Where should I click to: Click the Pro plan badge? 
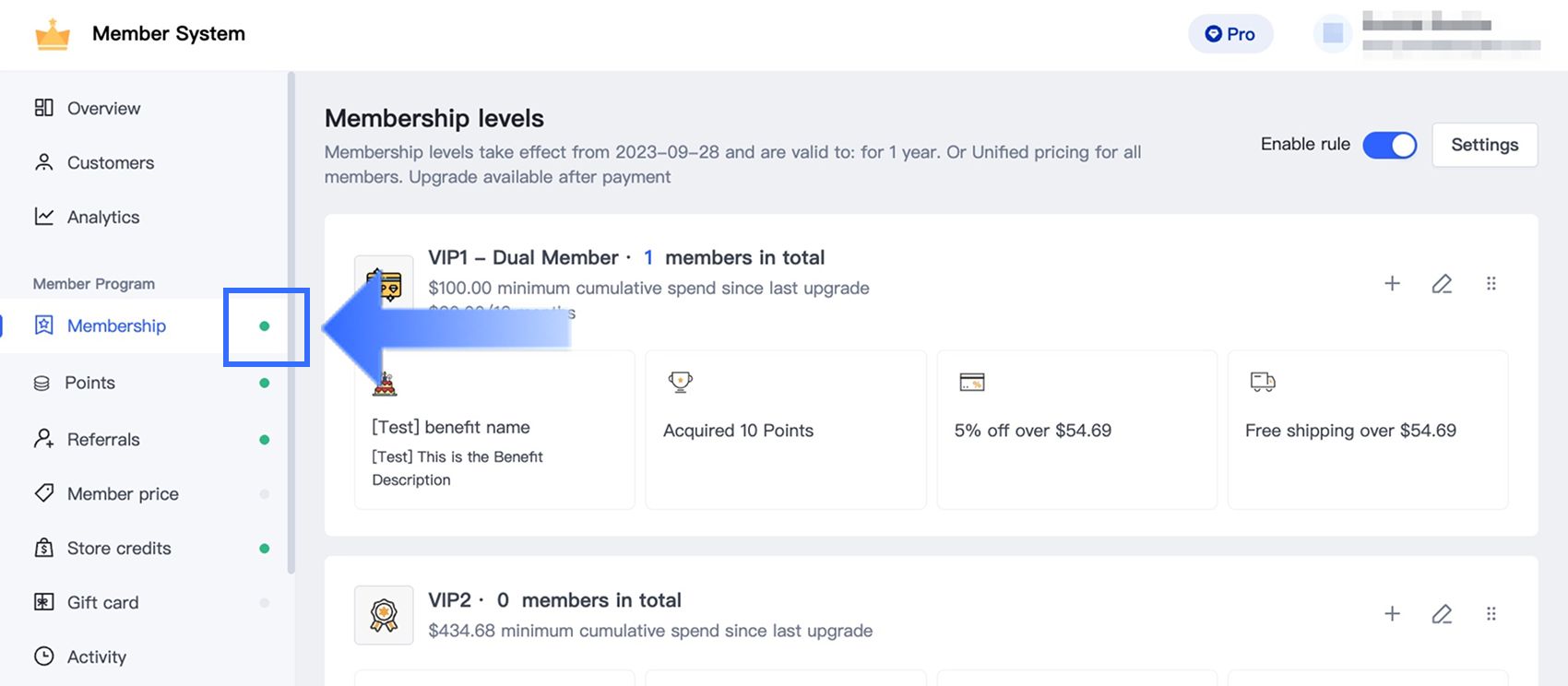coord(1230,34)
